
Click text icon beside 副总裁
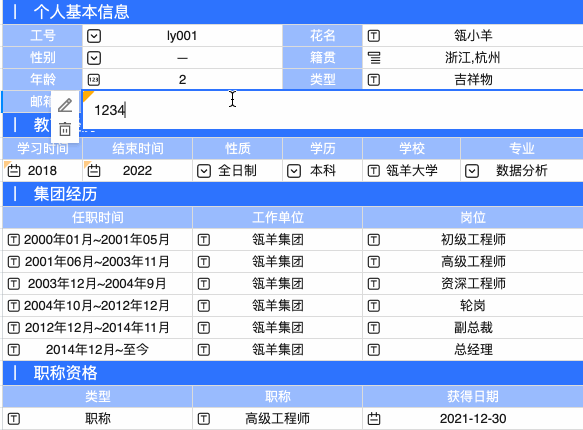[374, 328]
